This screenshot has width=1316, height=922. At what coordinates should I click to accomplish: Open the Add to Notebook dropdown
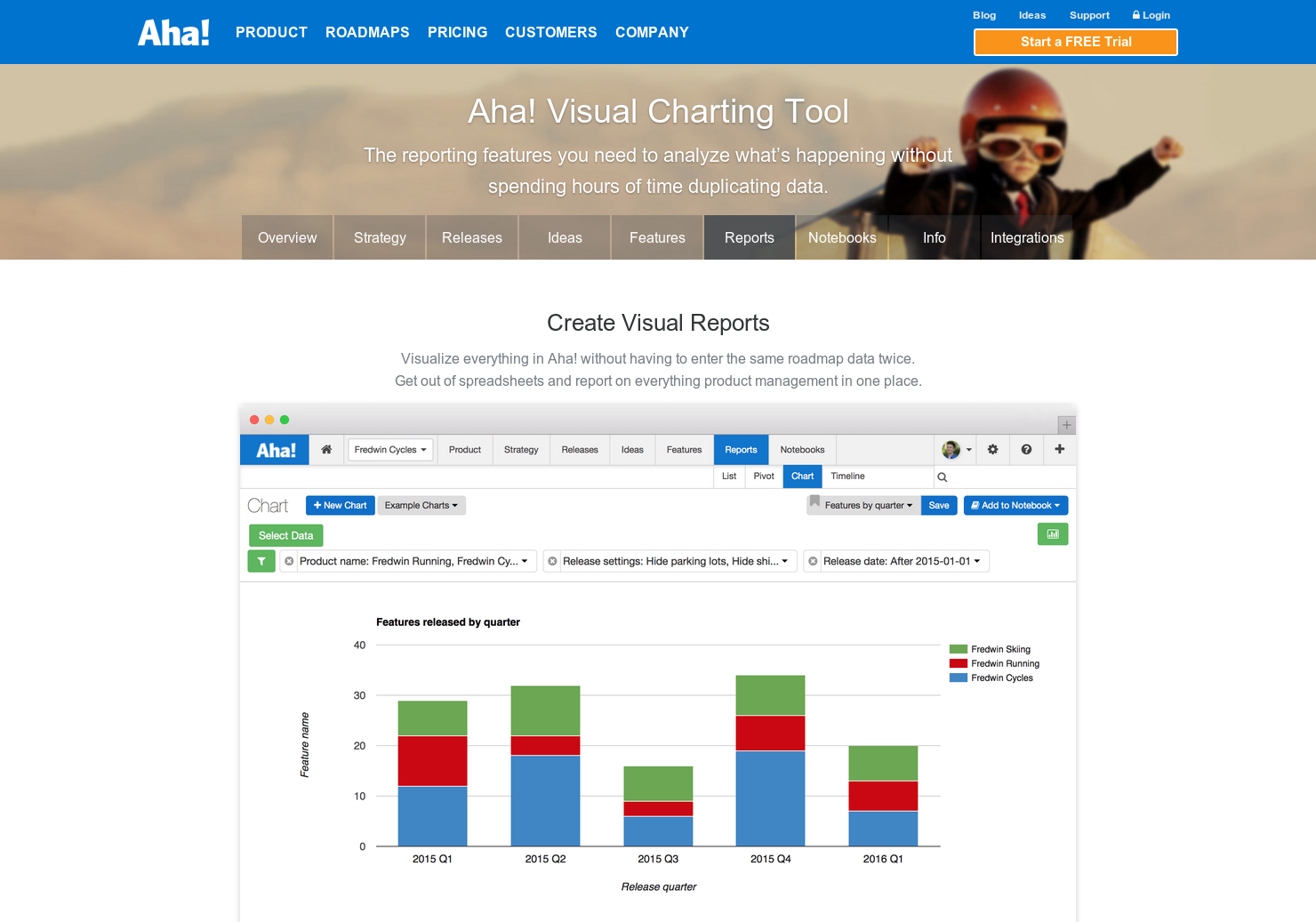pos(1015,505)
